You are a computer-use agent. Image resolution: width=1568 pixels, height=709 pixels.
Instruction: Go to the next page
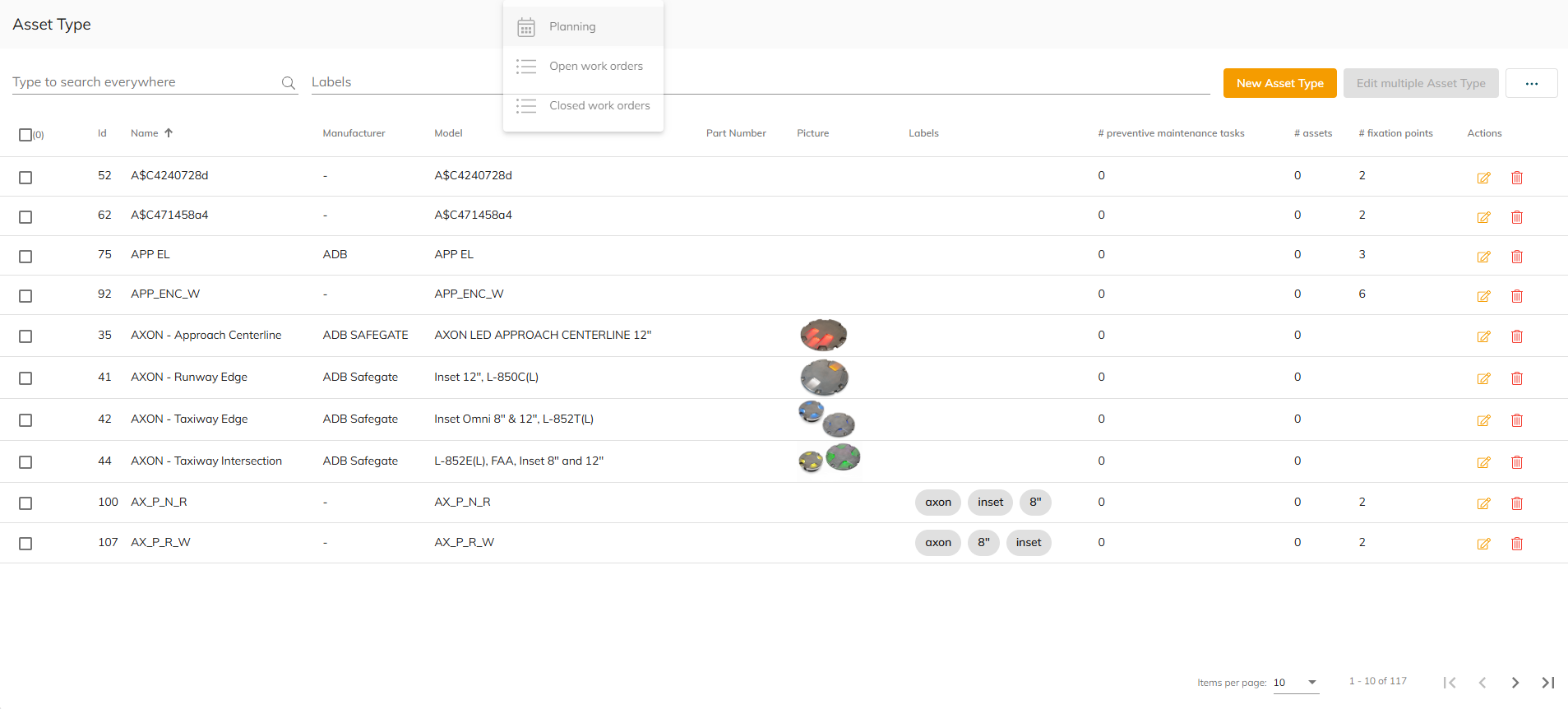[1515, 683]
